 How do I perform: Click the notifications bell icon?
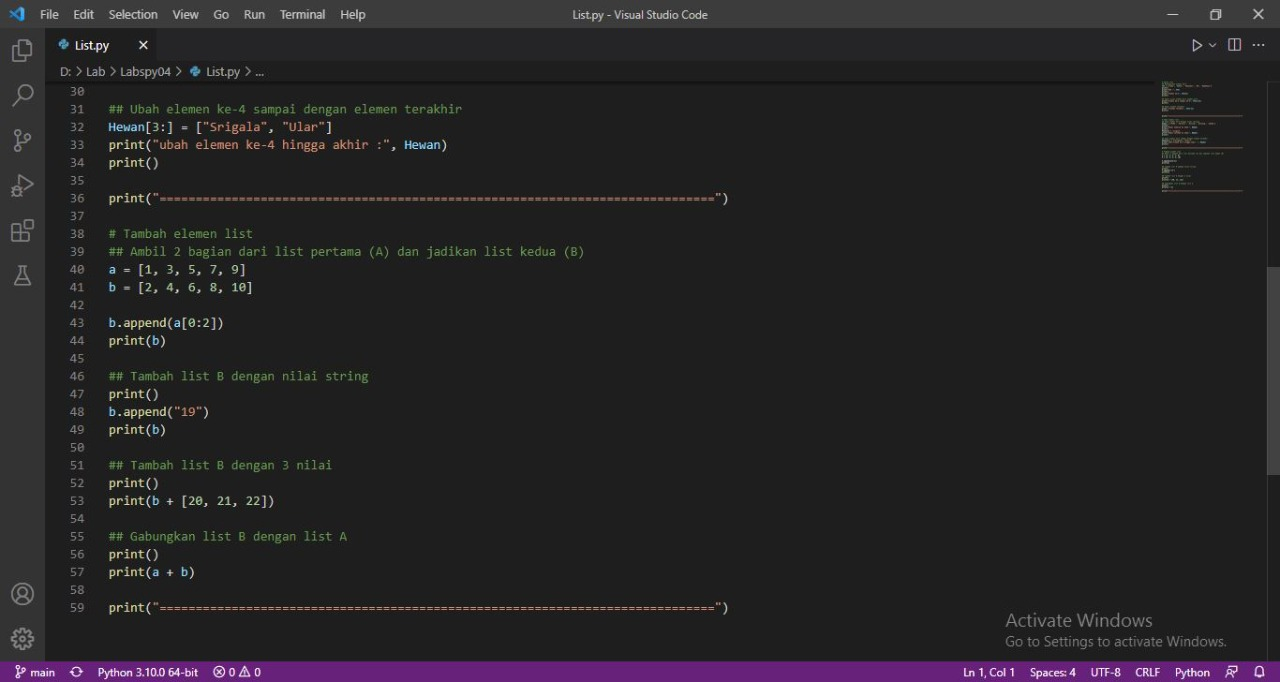[1259, 671]
